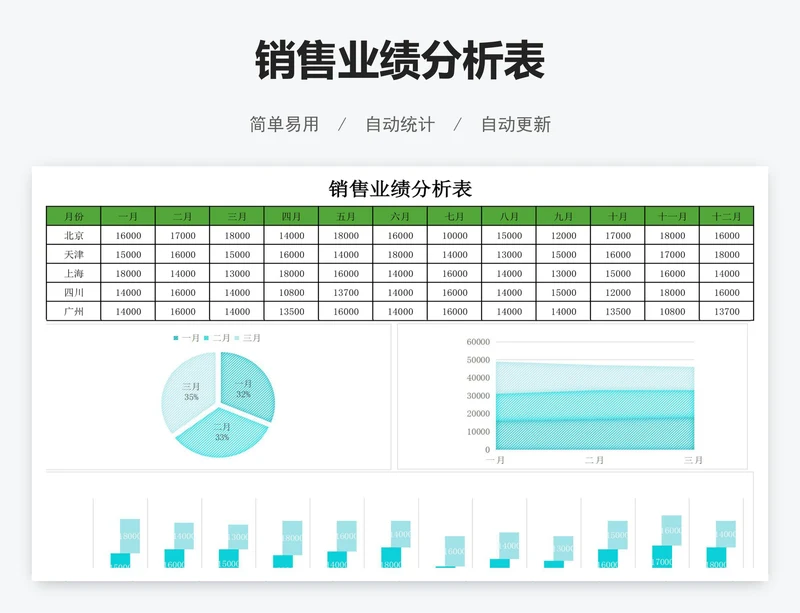
Task: Select the subtitle text 简单易用
Action: [284, 125]
